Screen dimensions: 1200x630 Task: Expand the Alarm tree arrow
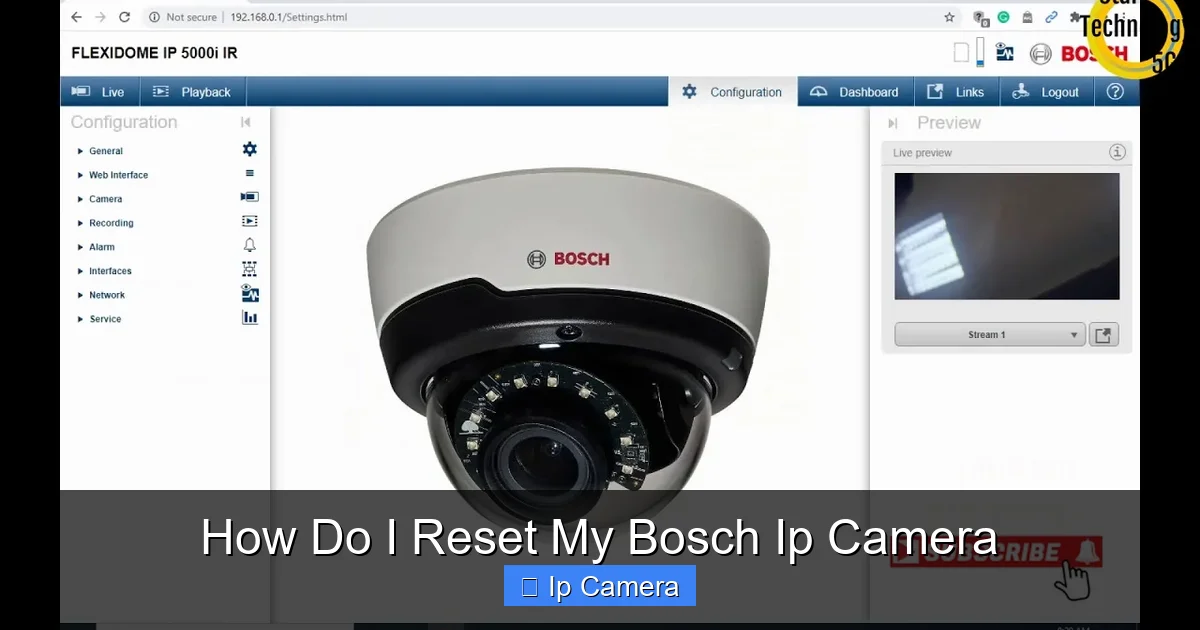[81, 247]
